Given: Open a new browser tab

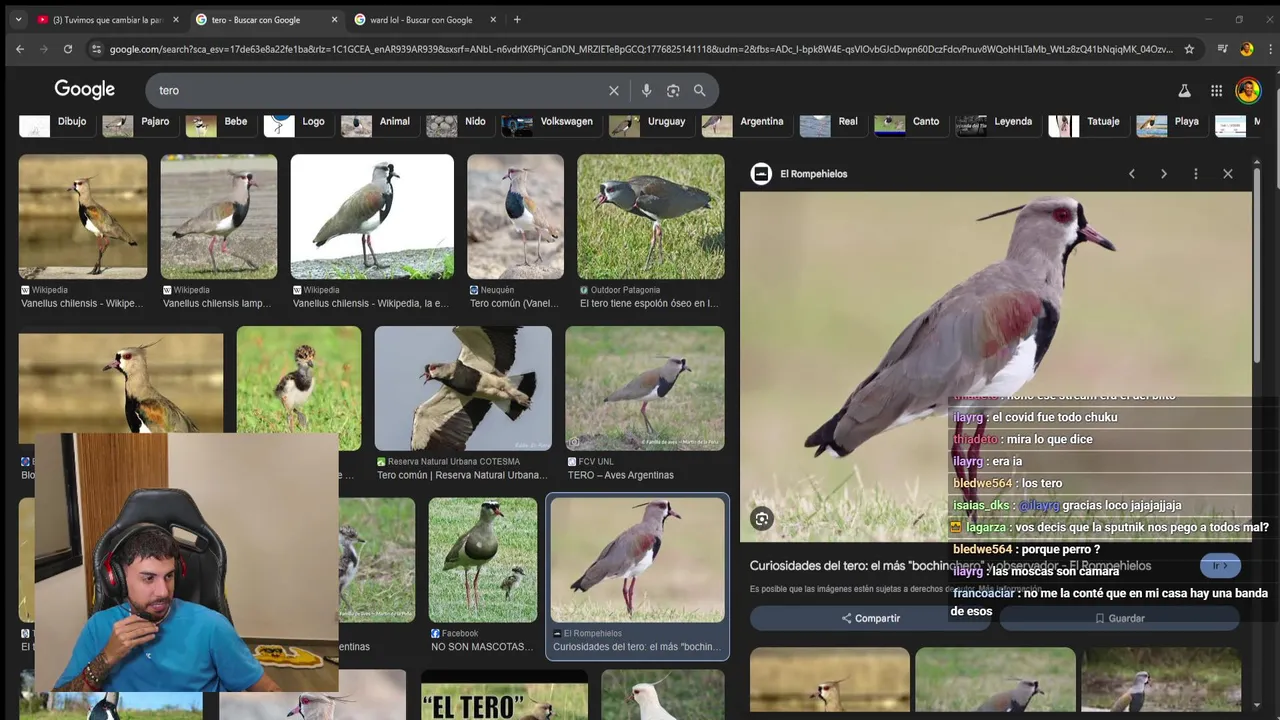Looking at the screenshot, I should (x=517, y=19).
